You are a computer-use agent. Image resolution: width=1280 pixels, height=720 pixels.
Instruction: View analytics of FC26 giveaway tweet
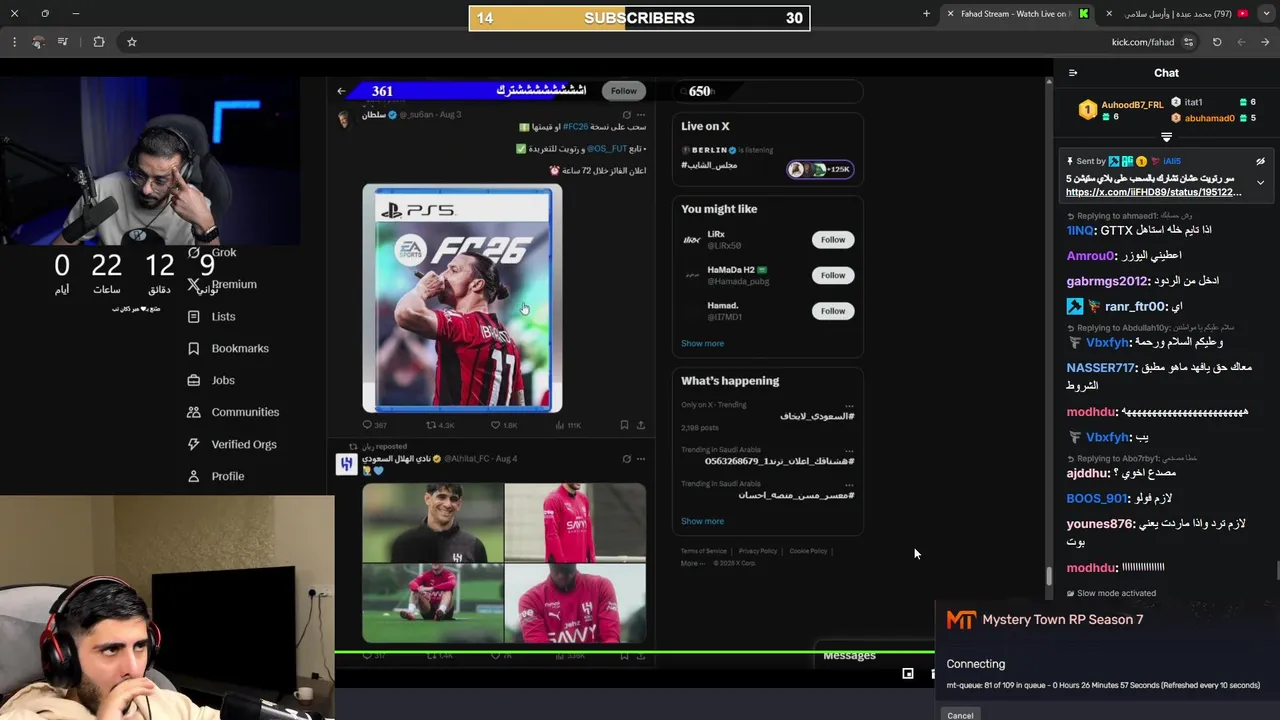point(567,425)
